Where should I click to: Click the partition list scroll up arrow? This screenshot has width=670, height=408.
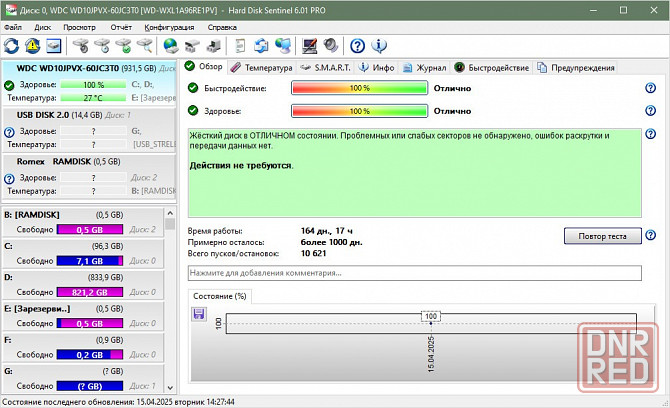tap(170, 213)
